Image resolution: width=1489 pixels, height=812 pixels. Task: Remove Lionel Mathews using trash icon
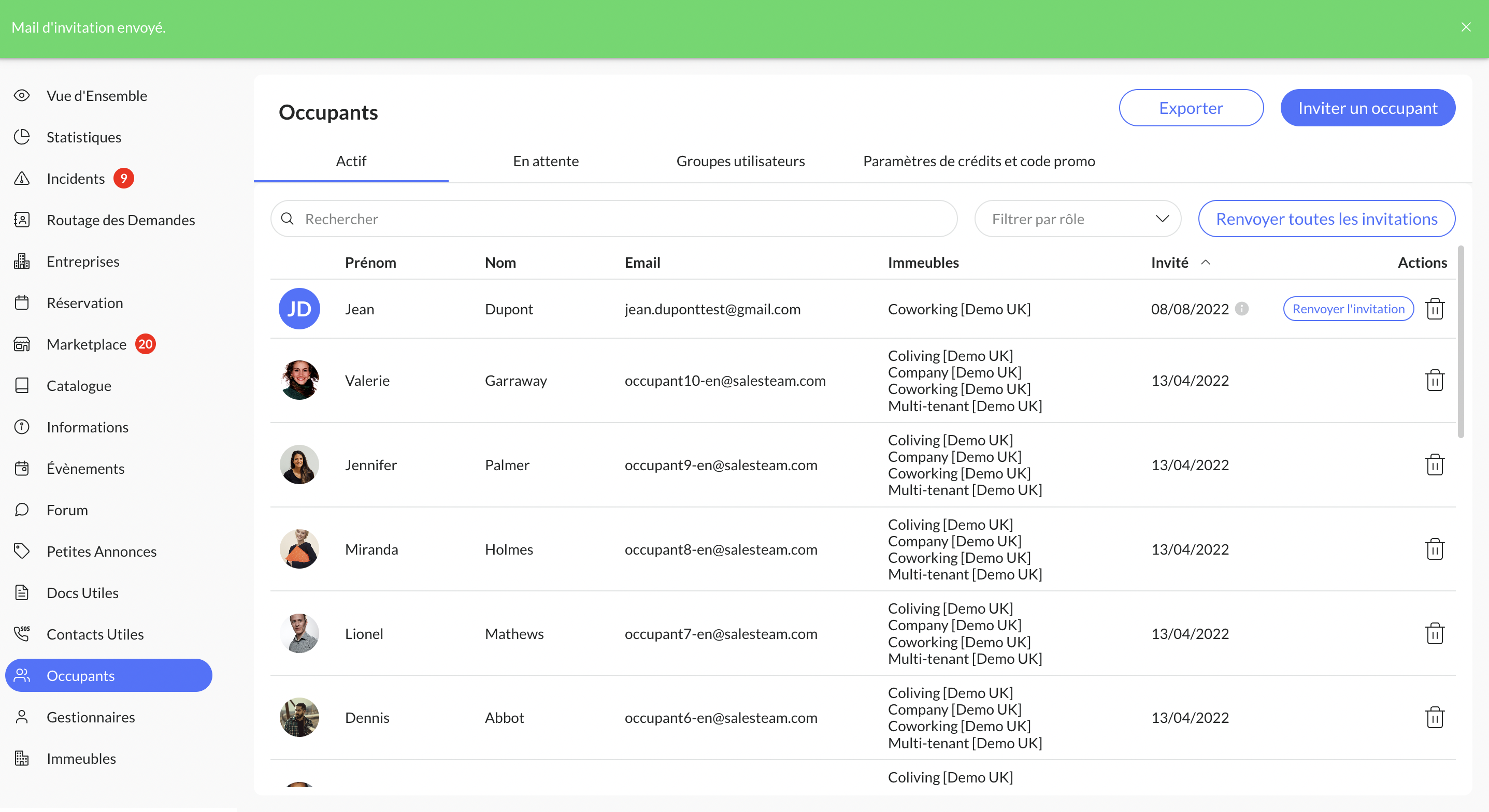pos(1435,633)
